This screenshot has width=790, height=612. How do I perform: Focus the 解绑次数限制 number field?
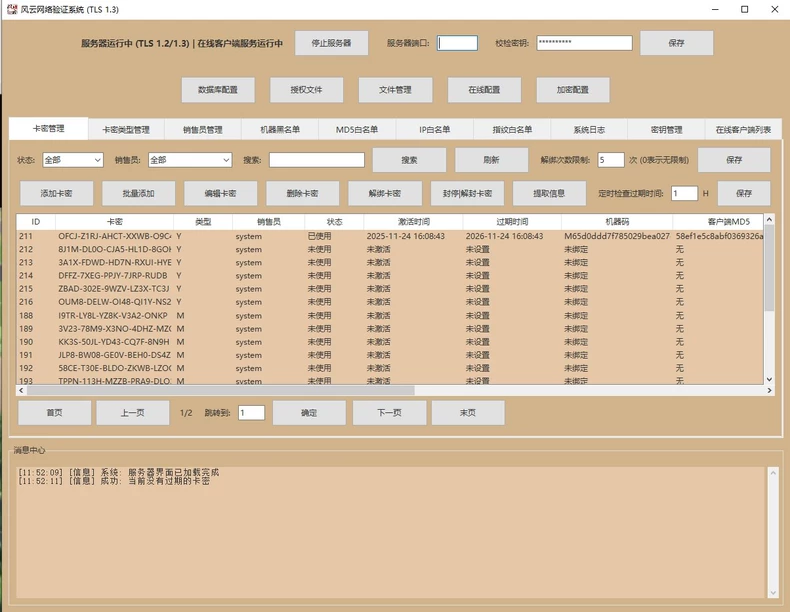click(x=611, y=160)
